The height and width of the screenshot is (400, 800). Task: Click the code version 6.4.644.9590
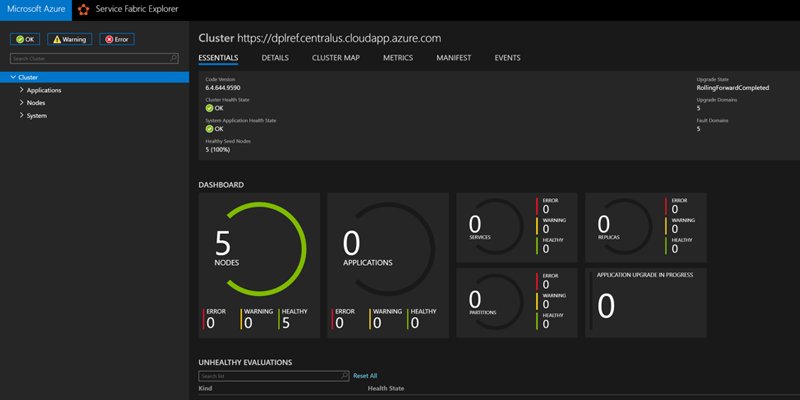coord(223,88)
